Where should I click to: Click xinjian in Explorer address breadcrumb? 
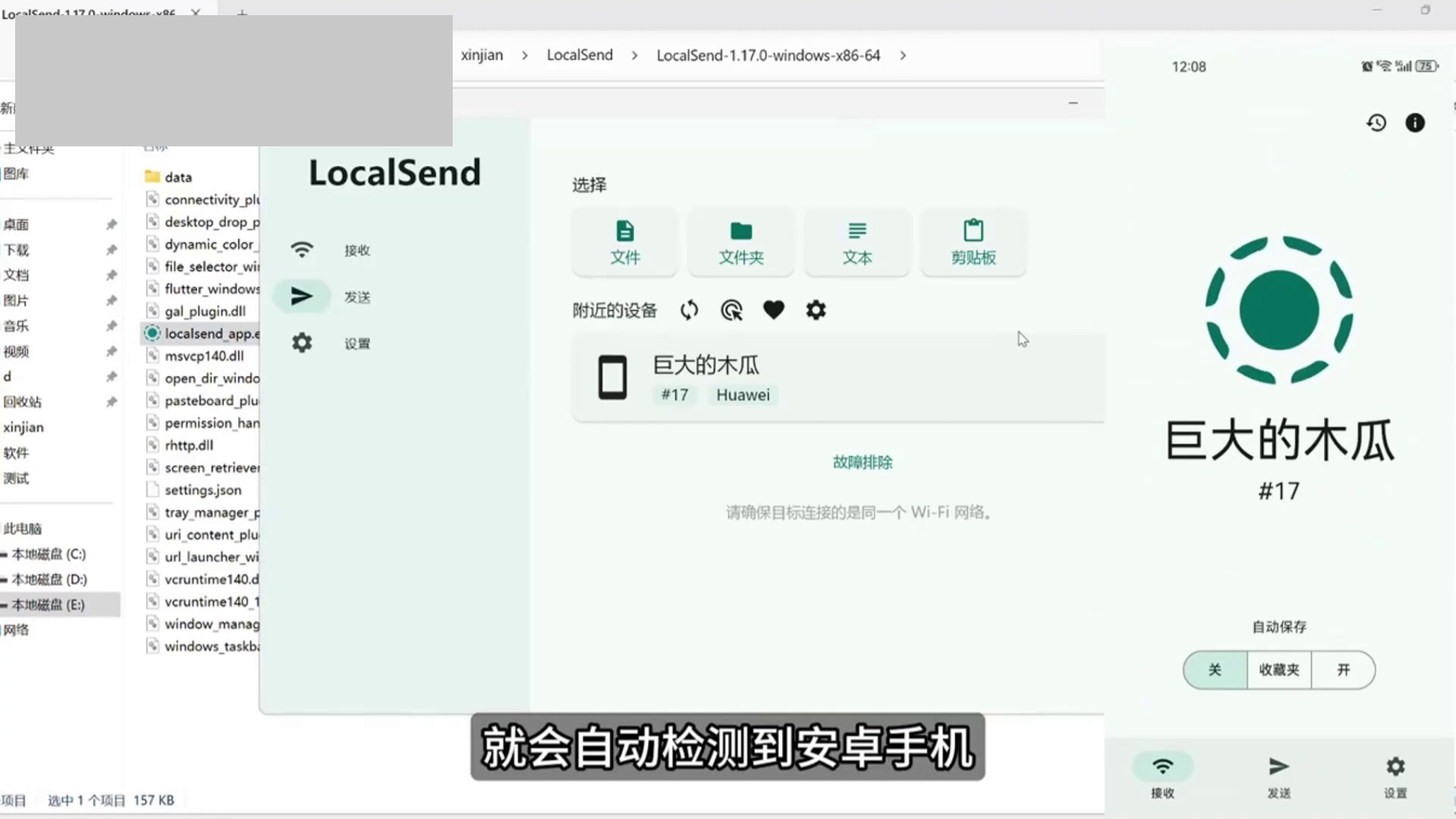(x=482, y=55)
